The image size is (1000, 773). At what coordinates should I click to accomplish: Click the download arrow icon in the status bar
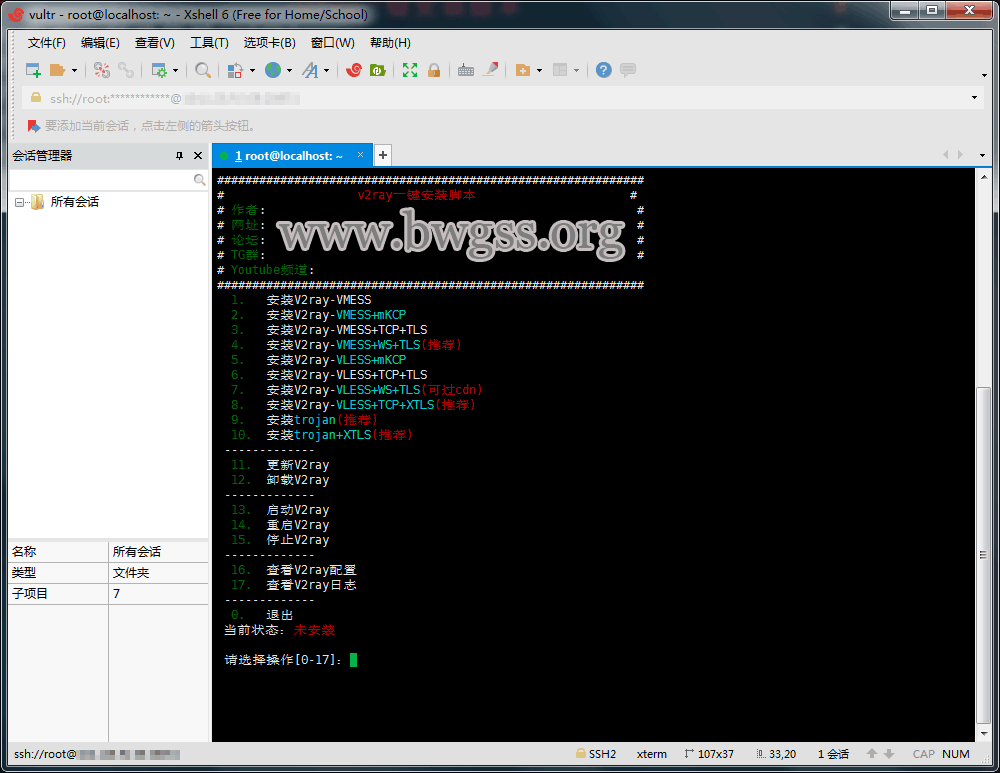[x=889, y=754]
